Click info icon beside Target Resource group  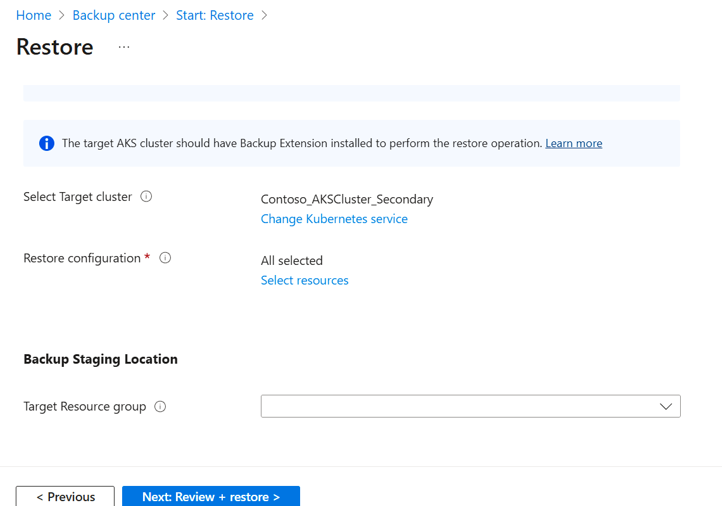[x=160, y=407]
